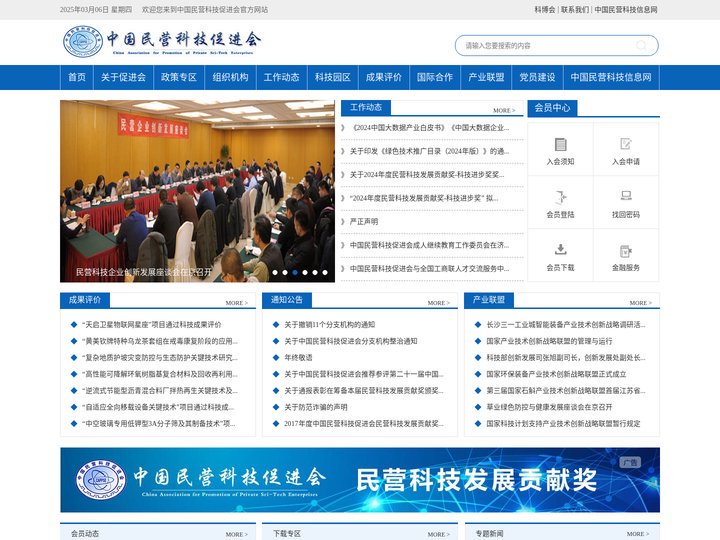This screenshot has height=540, width=720.
Task: Select the first carousel dot
Action: tap(275, 272)
